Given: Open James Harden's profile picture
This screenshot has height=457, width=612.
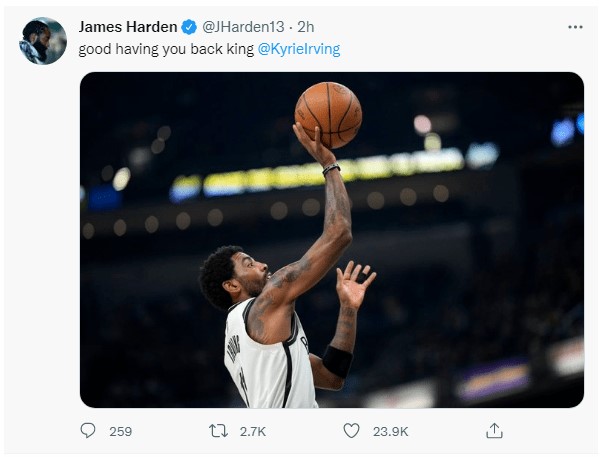Looking at the screenshot, I should [x=43, y=40].
